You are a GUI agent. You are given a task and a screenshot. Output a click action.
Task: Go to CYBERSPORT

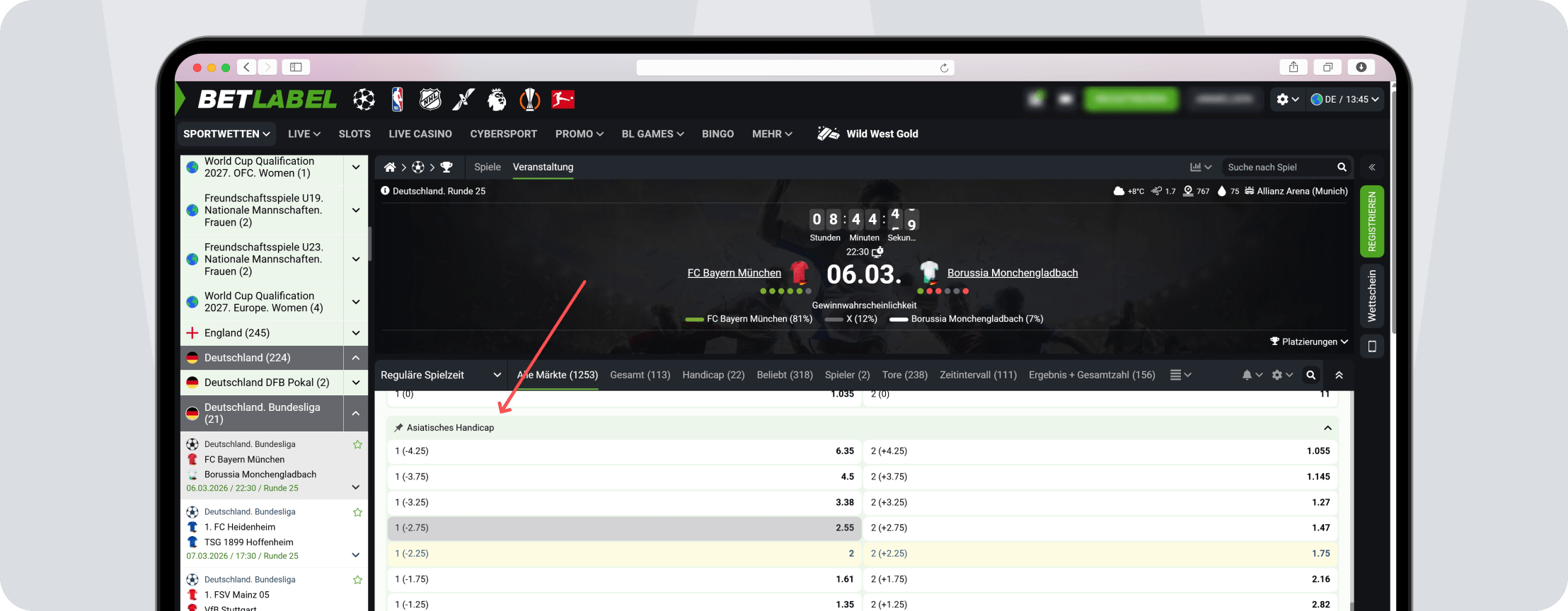point(504,134)
